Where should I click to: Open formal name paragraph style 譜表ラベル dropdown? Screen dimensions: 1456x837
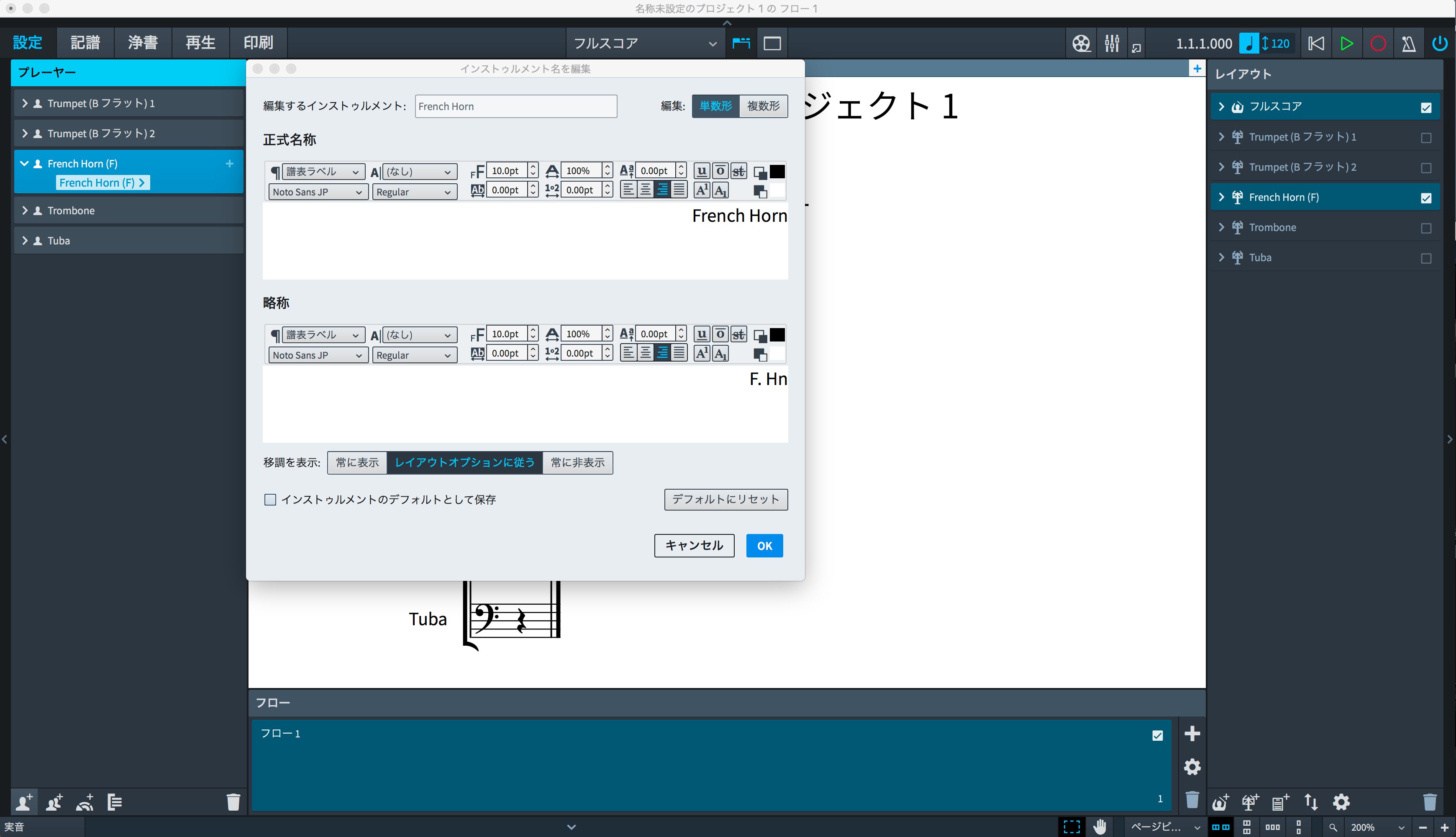pos(323,171)
